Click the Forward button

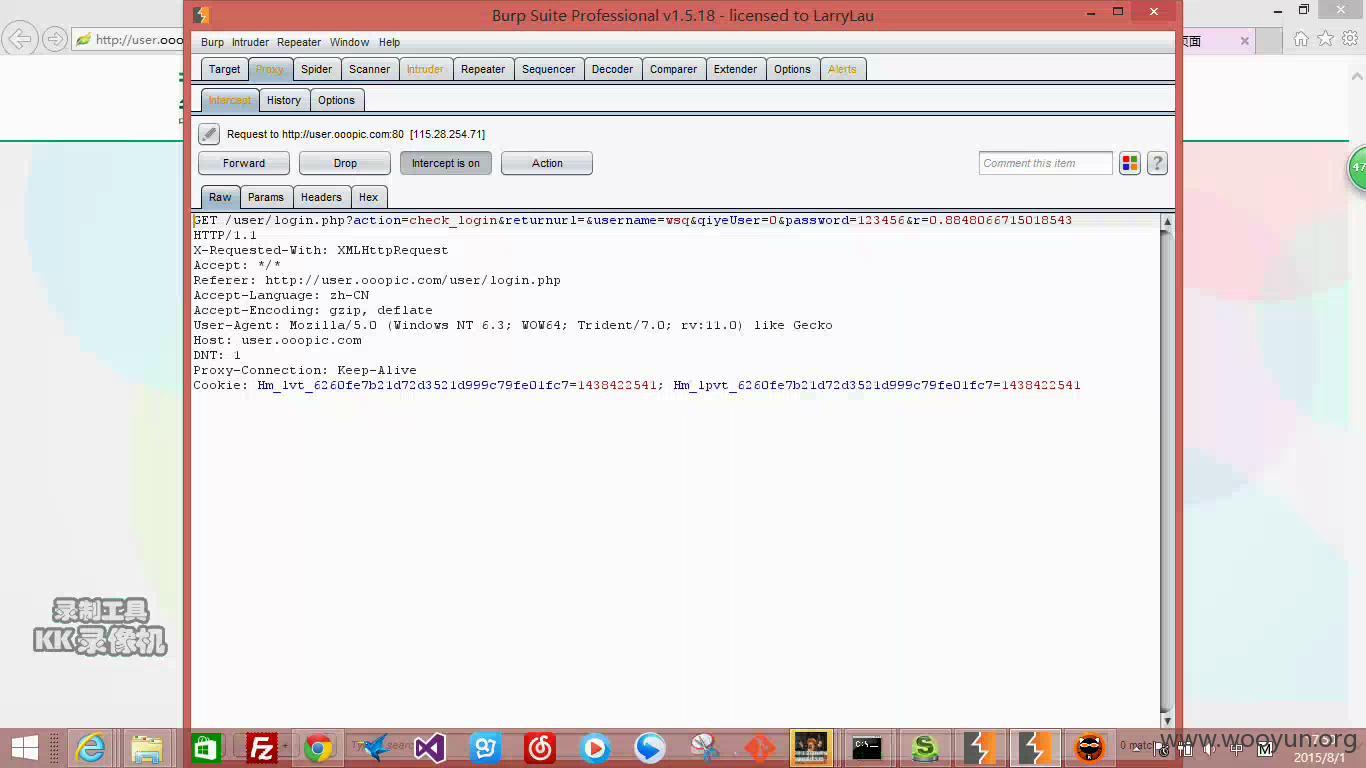click(244, 163)
